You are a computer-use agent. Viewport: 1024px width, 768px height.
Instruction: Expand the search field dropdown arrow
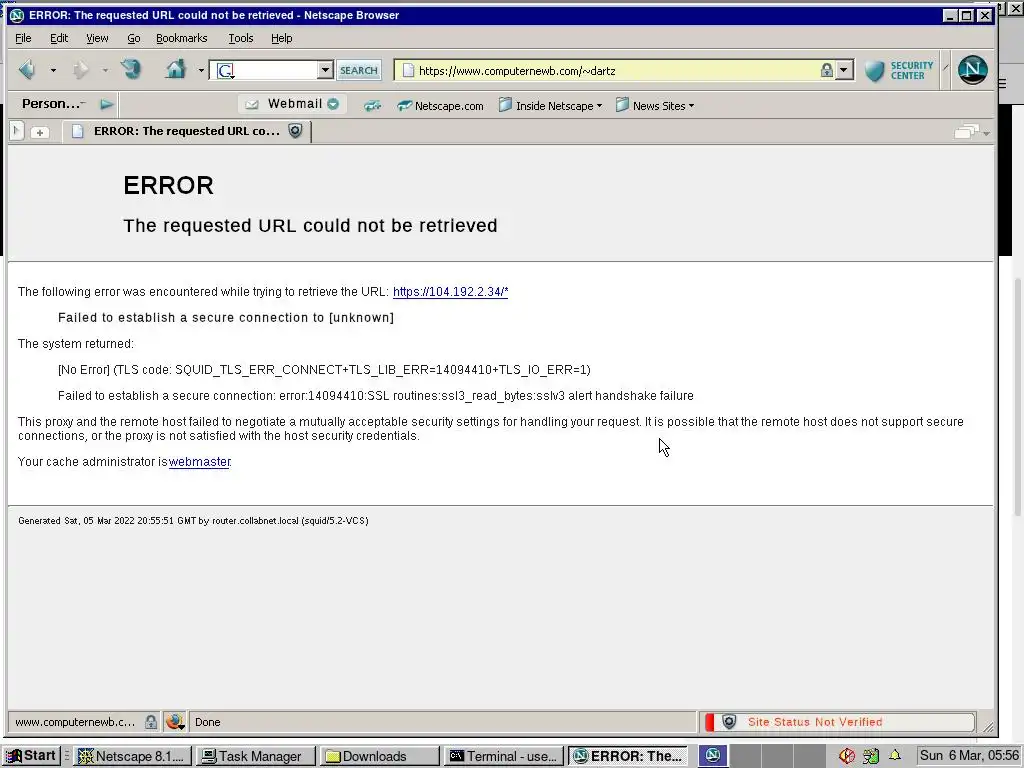tap(325, 71)
